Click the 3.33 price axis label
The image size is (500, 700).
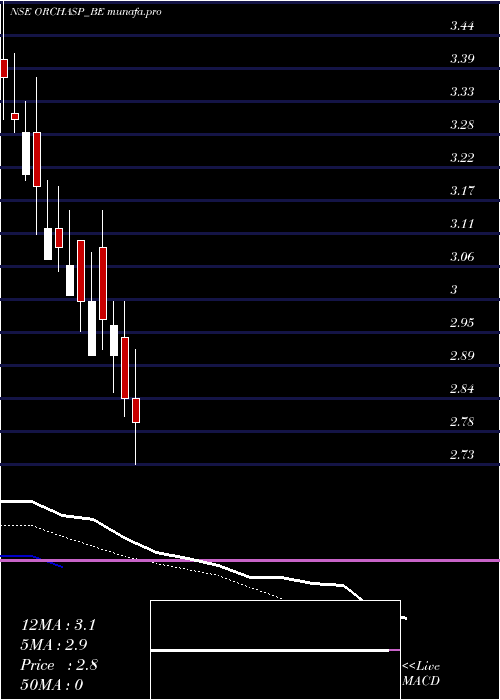(x=462, y=92)
